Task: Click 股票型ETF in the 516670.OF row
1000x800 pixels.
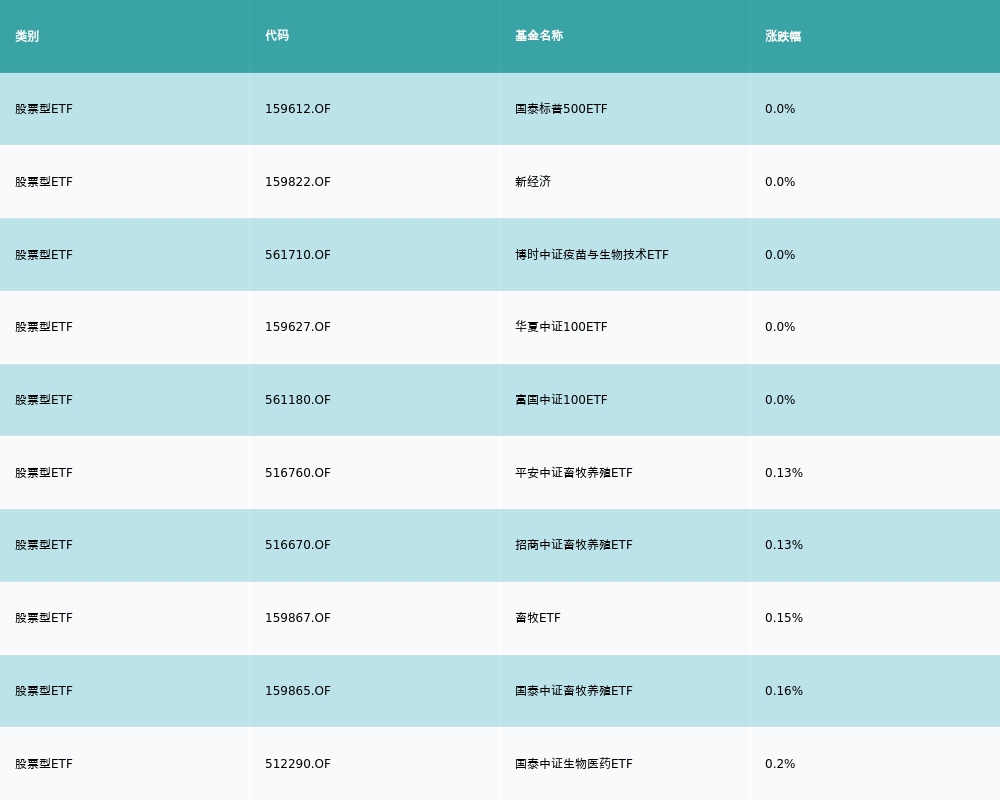Action: pyautogui.click(x=44, y=545)
